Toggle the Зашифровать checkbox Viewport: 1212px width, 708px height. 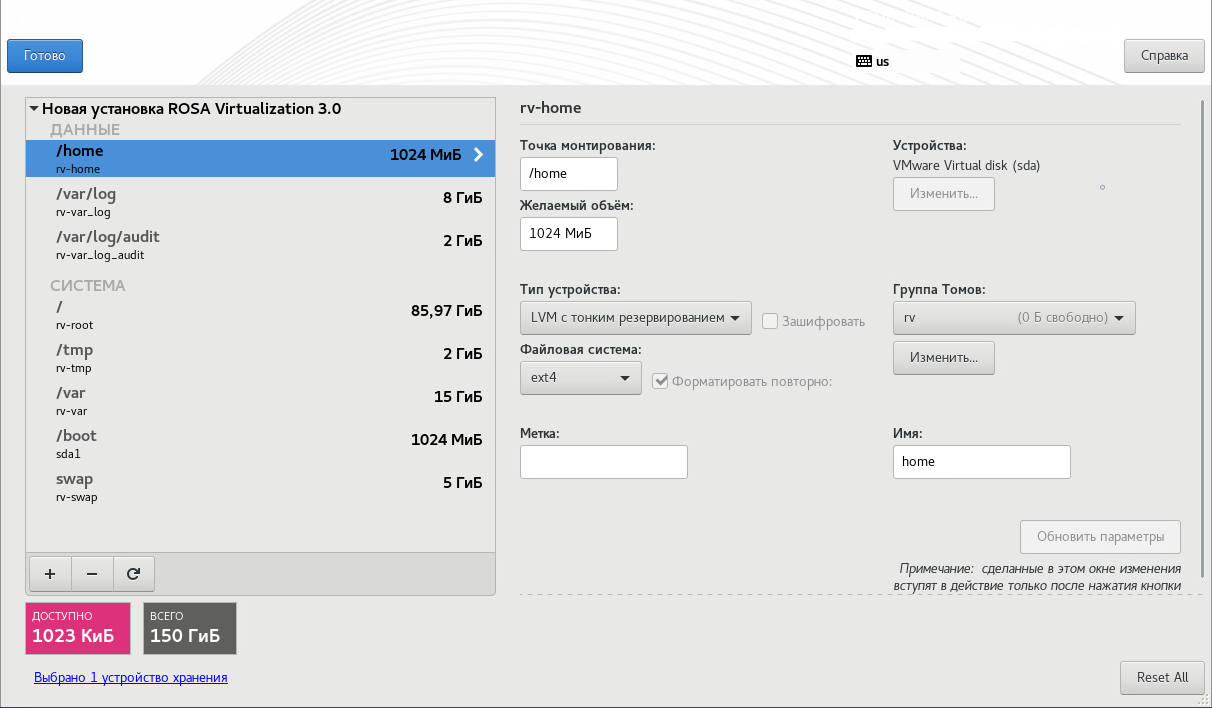pos(770,321)
